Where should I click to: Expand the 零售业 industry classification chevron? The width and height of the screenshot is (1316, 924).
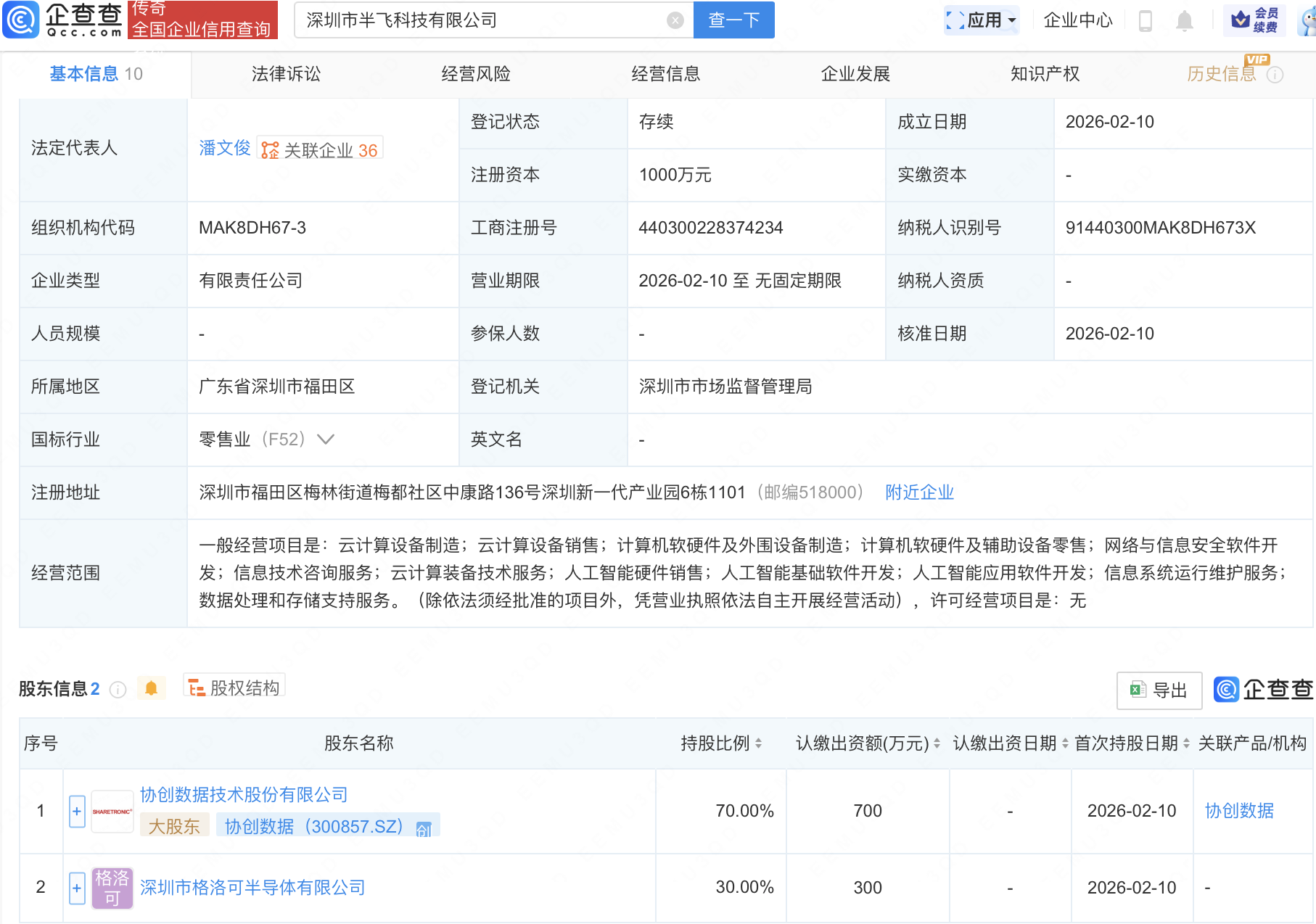[326, 440]
